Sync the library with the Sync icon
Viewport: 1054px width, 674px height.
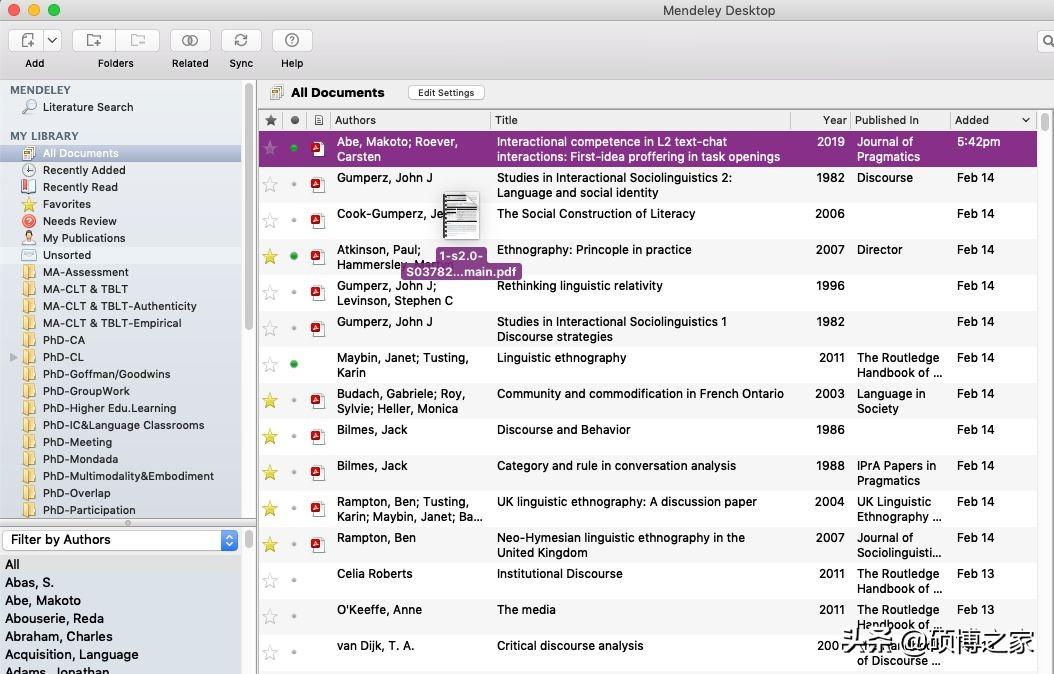(241, 40)
